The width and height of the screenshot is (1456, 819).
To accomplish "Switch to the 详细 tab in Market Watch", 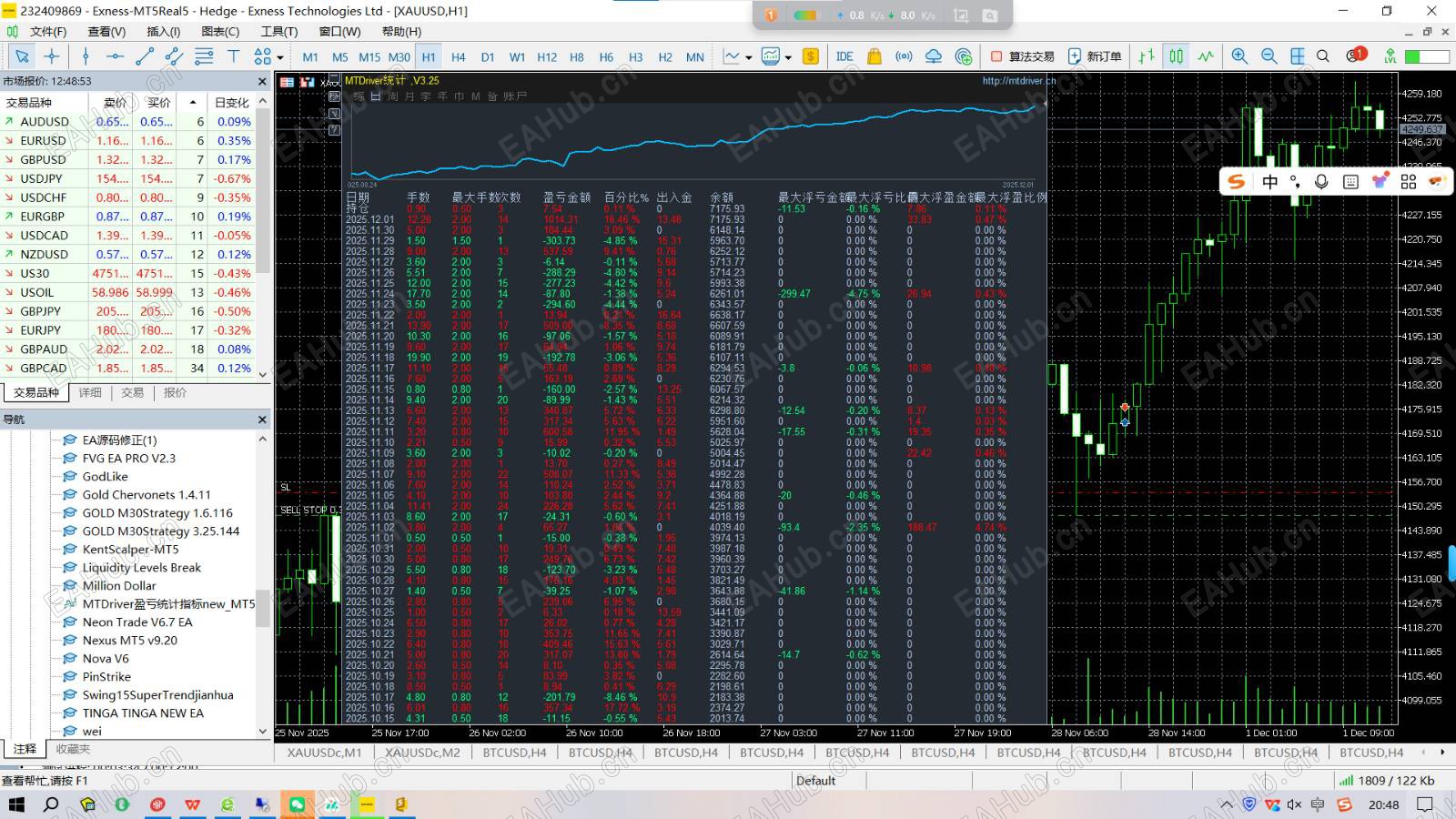I will (90, 392).
